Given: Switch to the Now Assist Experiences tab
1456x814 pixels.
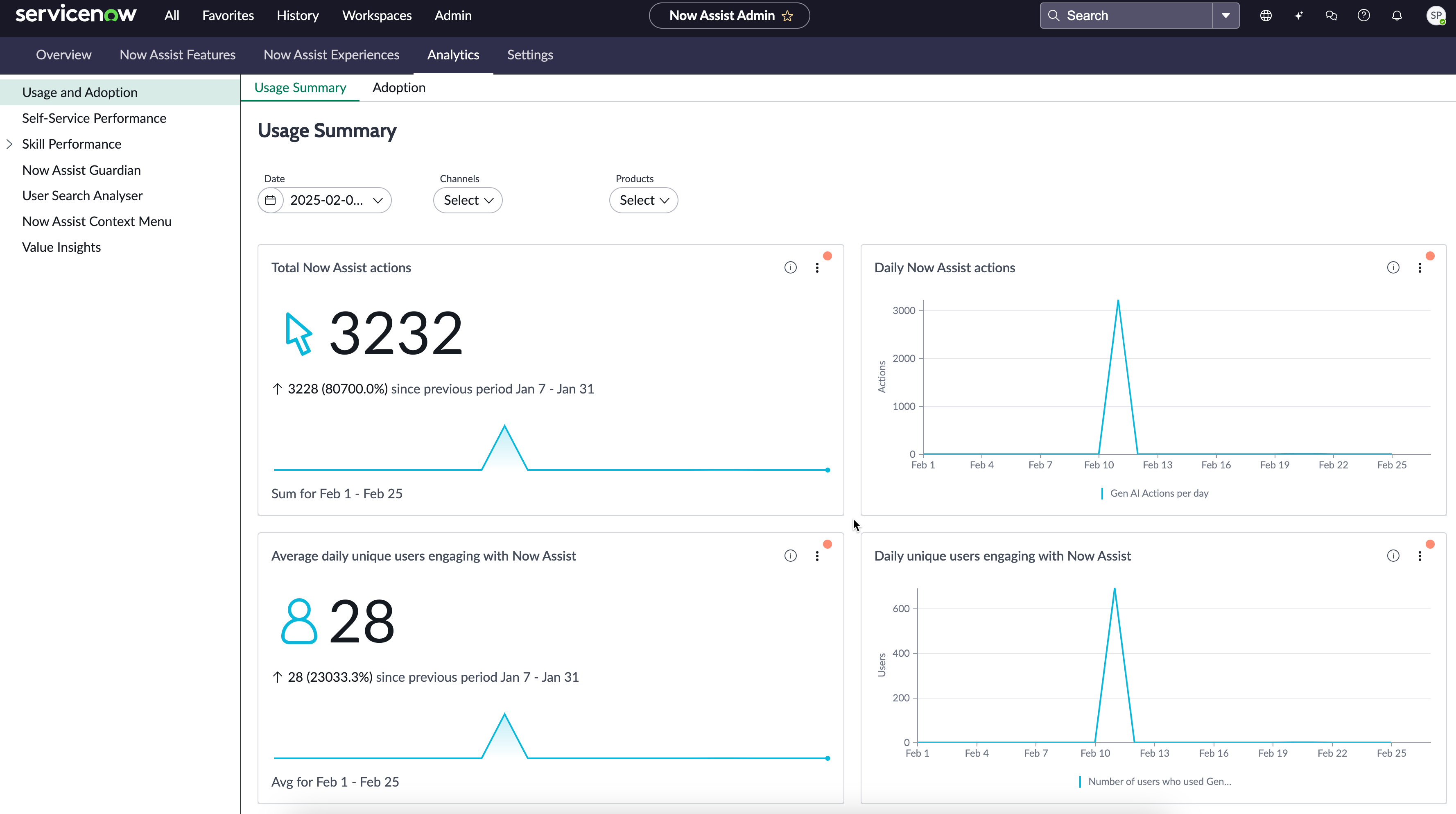Looking at the screenshot, I should coord(331,55).
